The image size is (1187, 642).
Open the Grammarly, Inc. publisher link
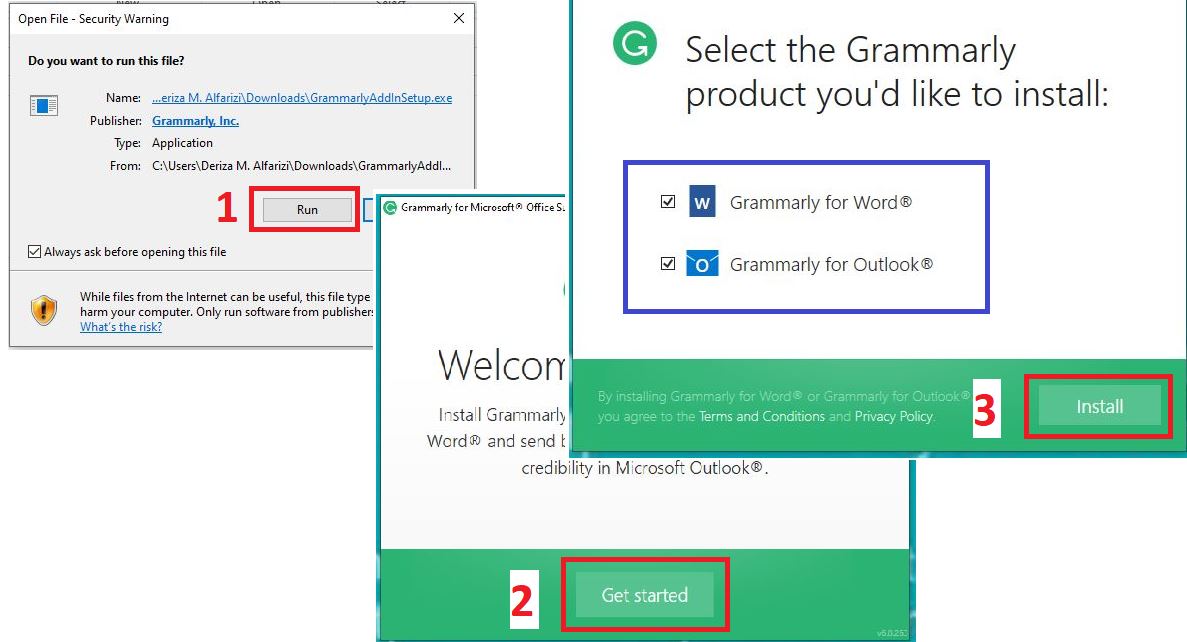tap(195, 120)
